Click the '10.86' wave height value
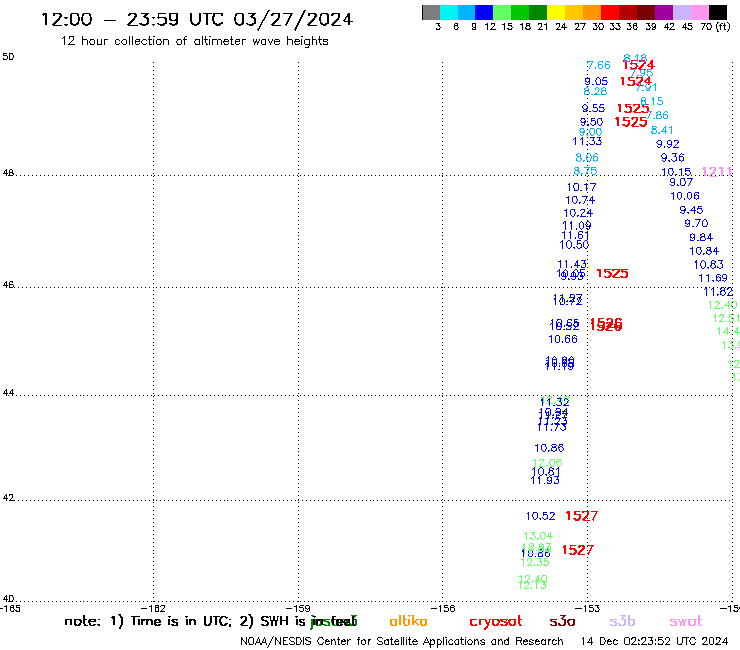This screenshot has width=740, height=650. [x=549, y=448]
